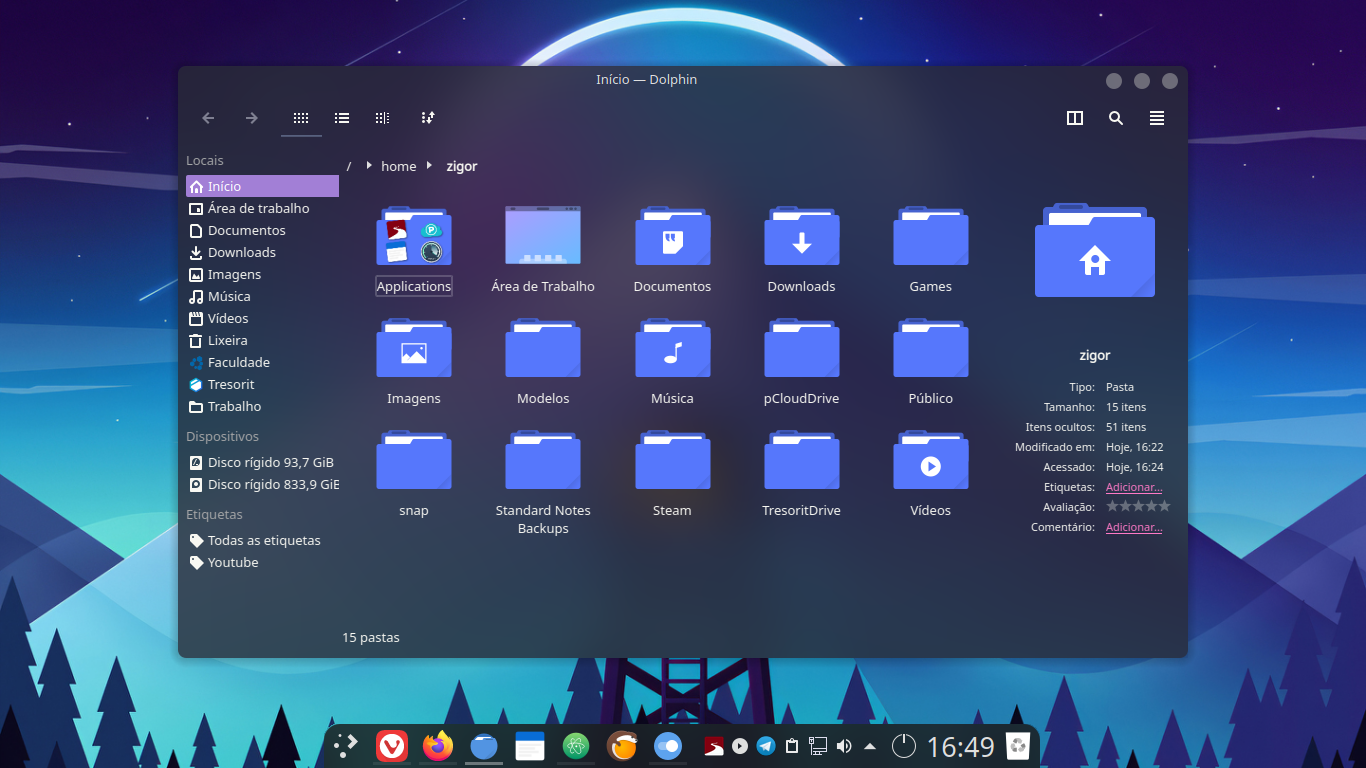Click the root slash in breadcrumb

coord(349,166)
